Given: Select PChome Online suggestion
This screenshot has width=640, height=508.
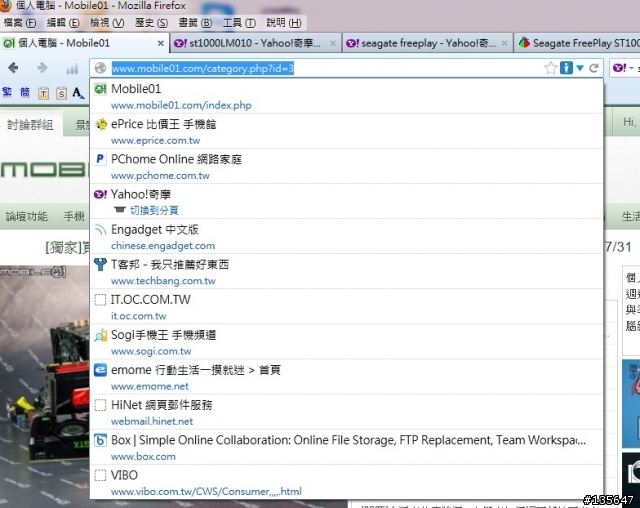Looking at the screenshot, I should (346, 166).
